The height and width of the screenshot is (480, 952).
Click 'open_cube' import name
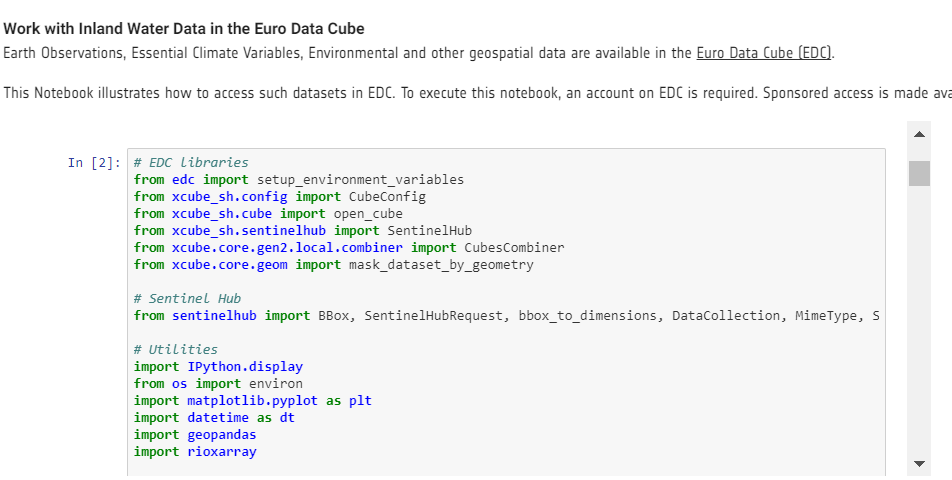[368, 214]
